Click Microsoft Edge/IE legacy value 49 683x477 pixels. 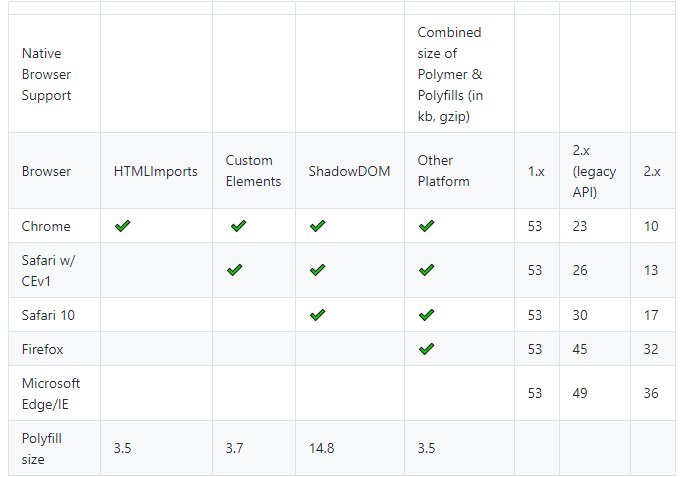[x=579, y=393]
